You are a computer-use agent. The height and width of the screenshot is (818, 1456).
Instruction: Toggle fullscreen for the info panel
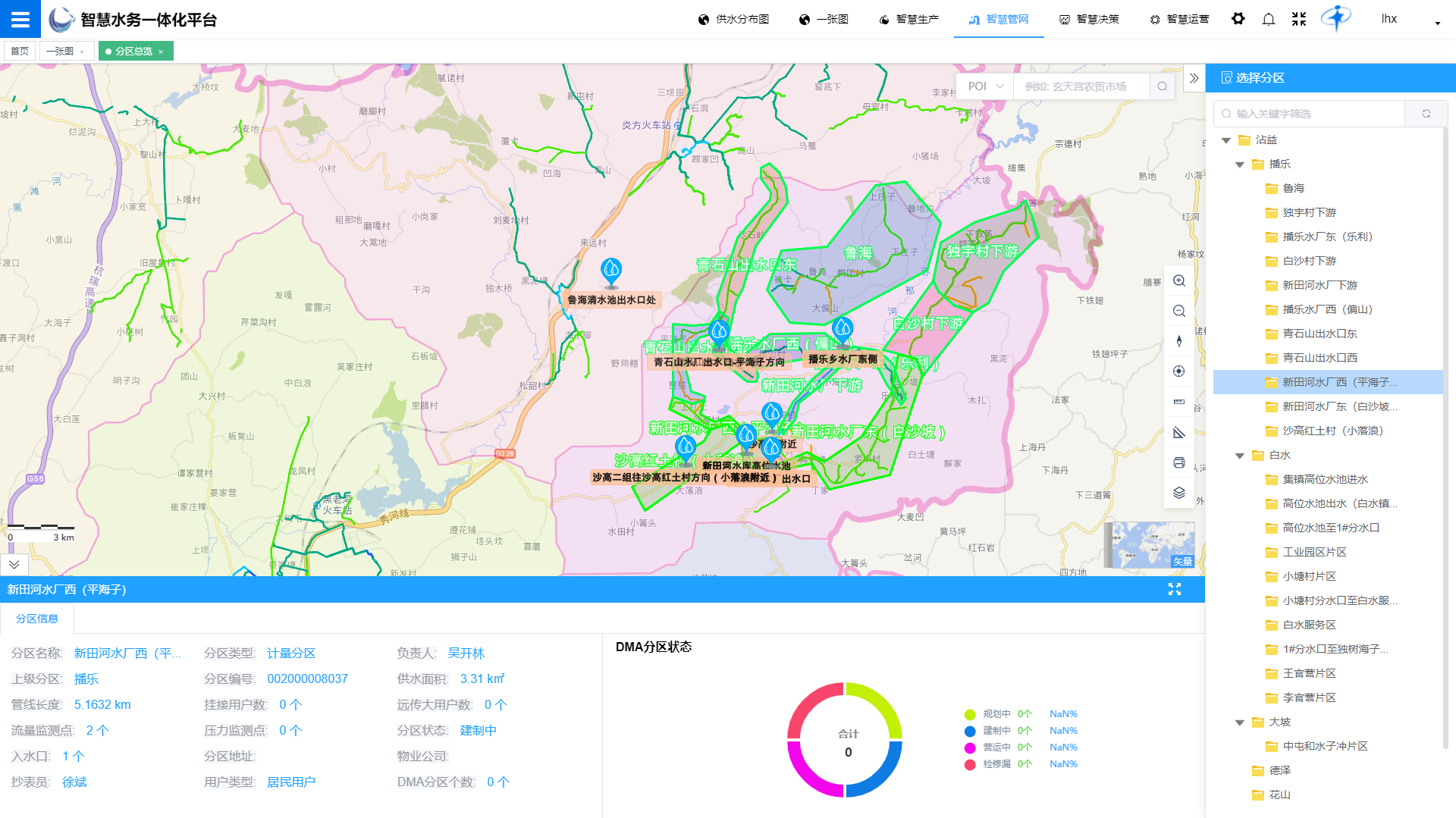click(1175, 590)
